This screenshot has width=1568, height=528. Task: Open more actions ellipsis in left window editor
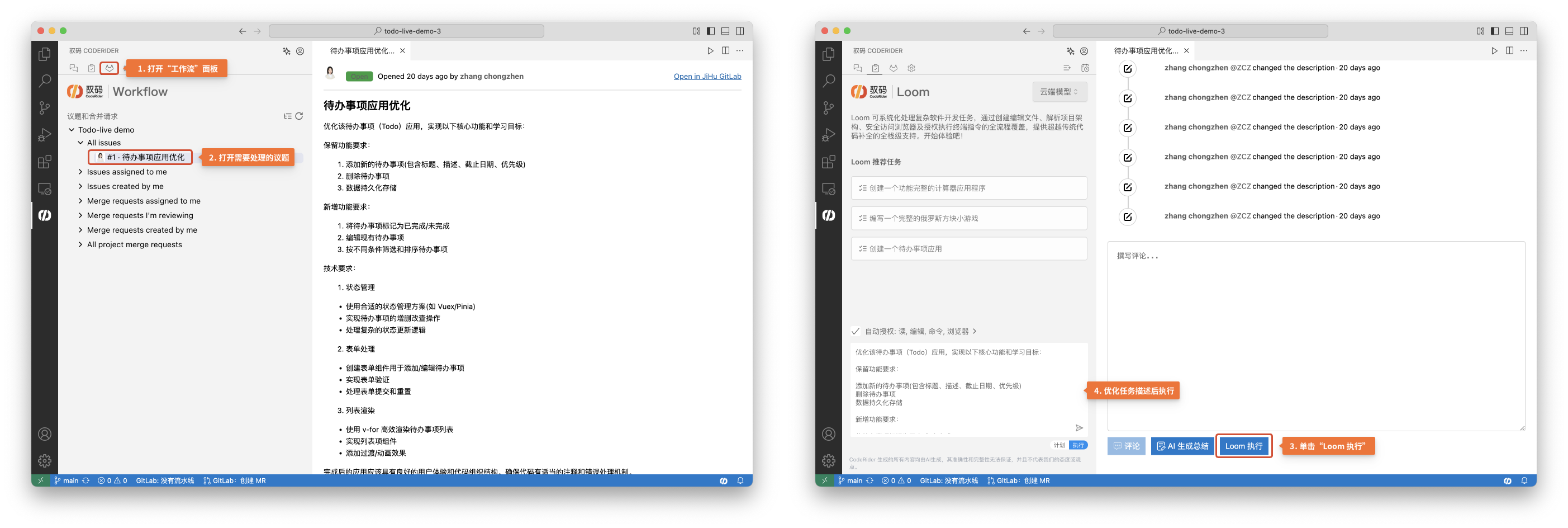click(x=739, y=50)
